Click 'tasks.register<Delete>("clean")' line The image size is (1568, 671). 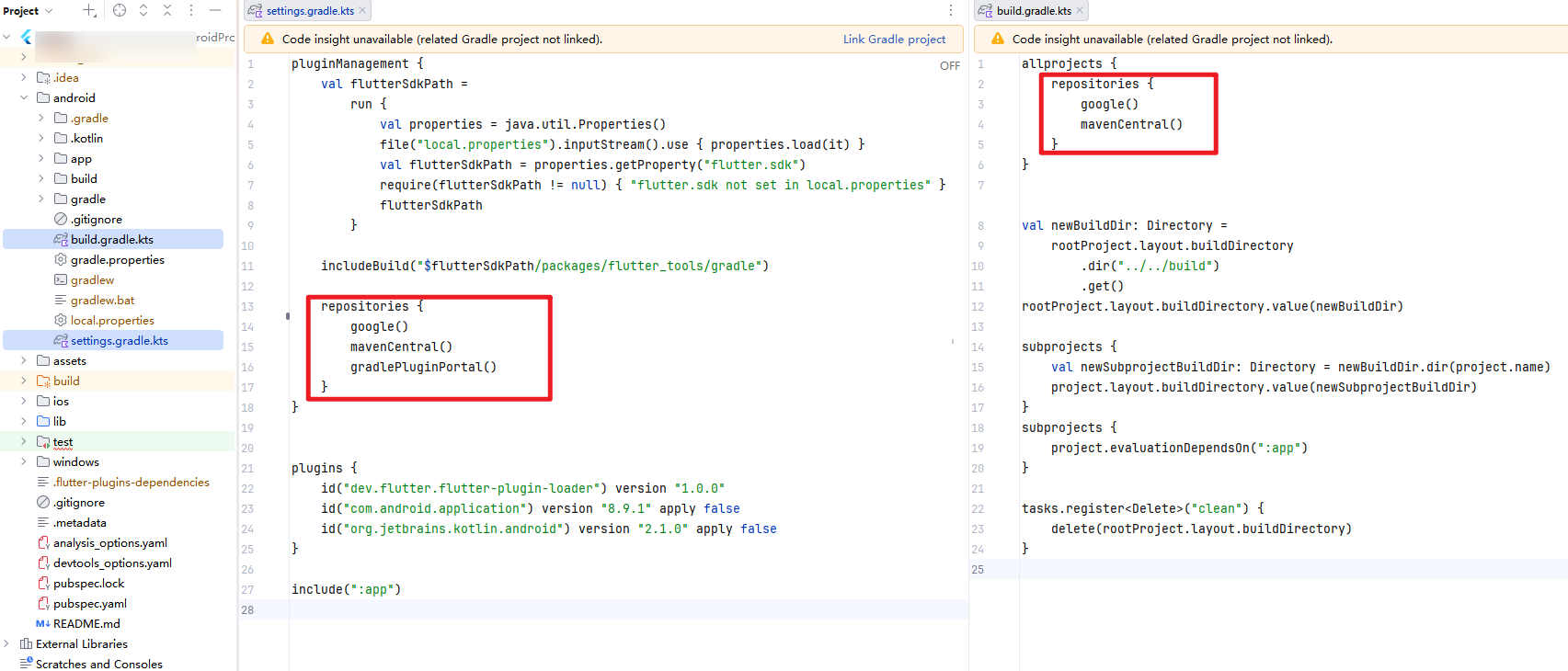[1142, 508]
